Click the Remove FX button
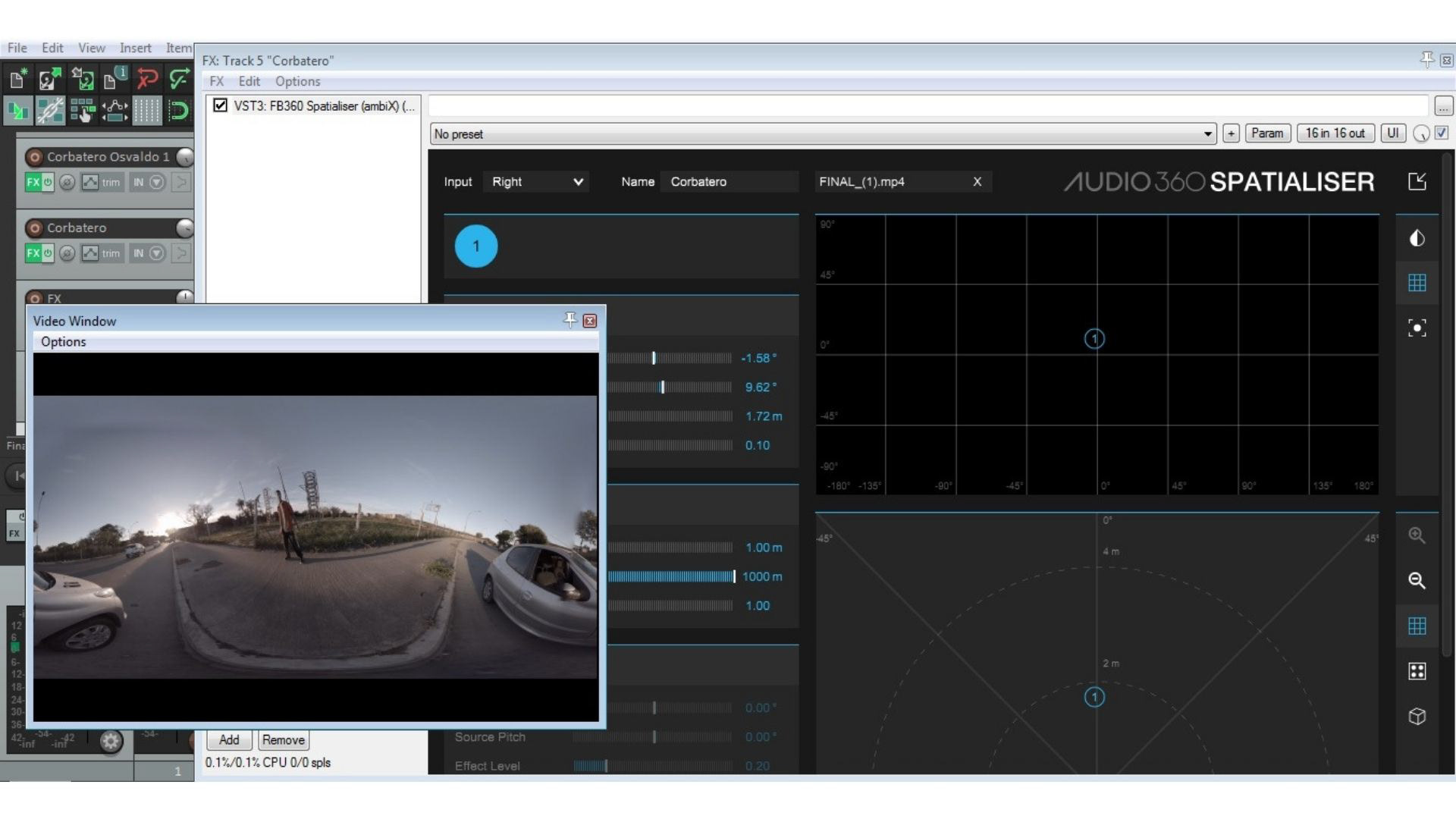The image size is (1456, 819). (x=283, y=740)
